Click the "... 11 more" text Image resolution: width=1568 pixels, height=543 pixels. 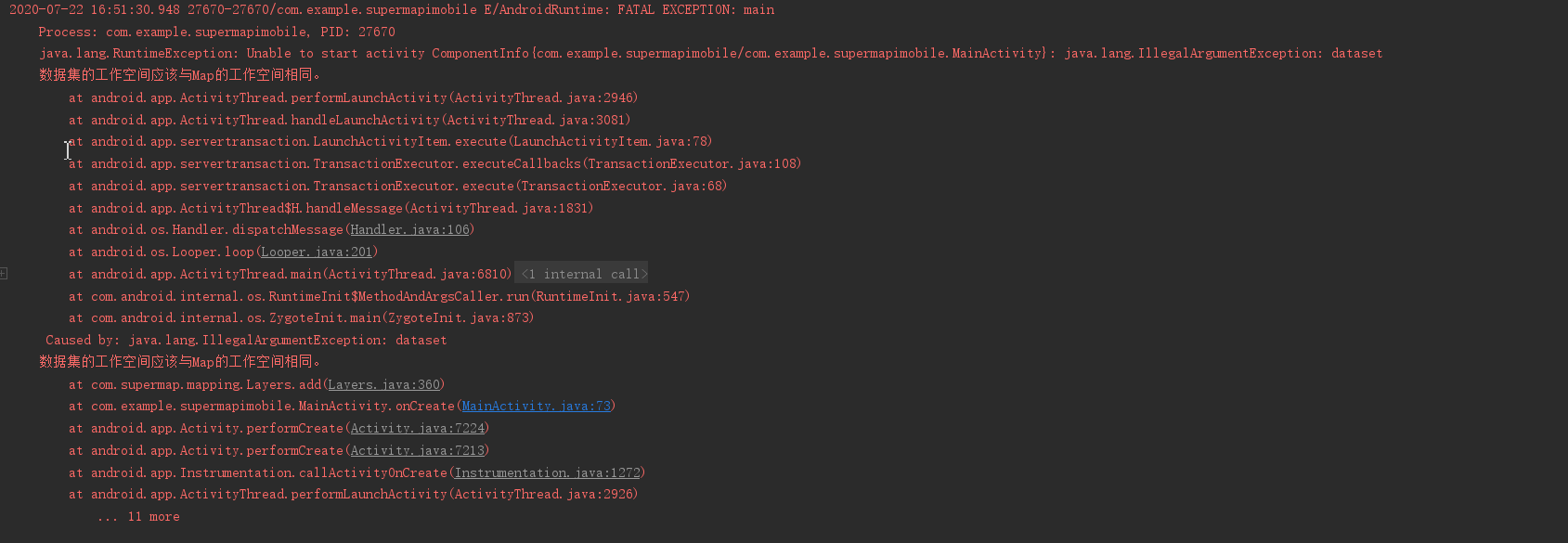[138, 517]
